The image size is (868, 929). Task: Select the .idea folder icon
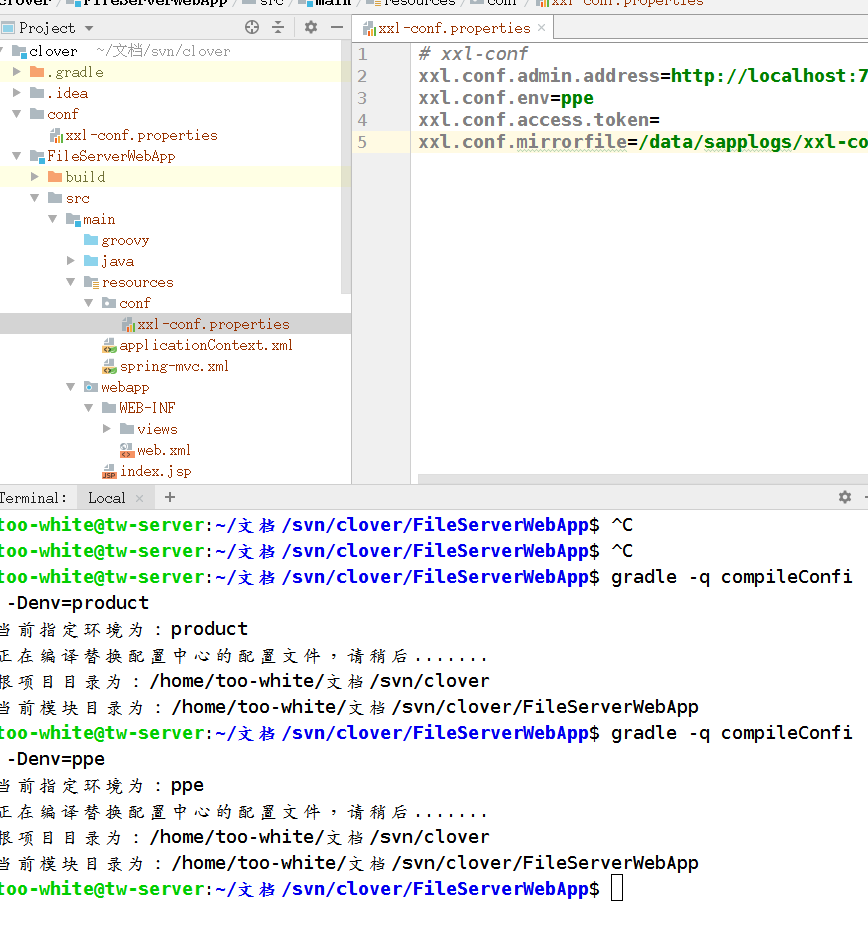[37, 92]
